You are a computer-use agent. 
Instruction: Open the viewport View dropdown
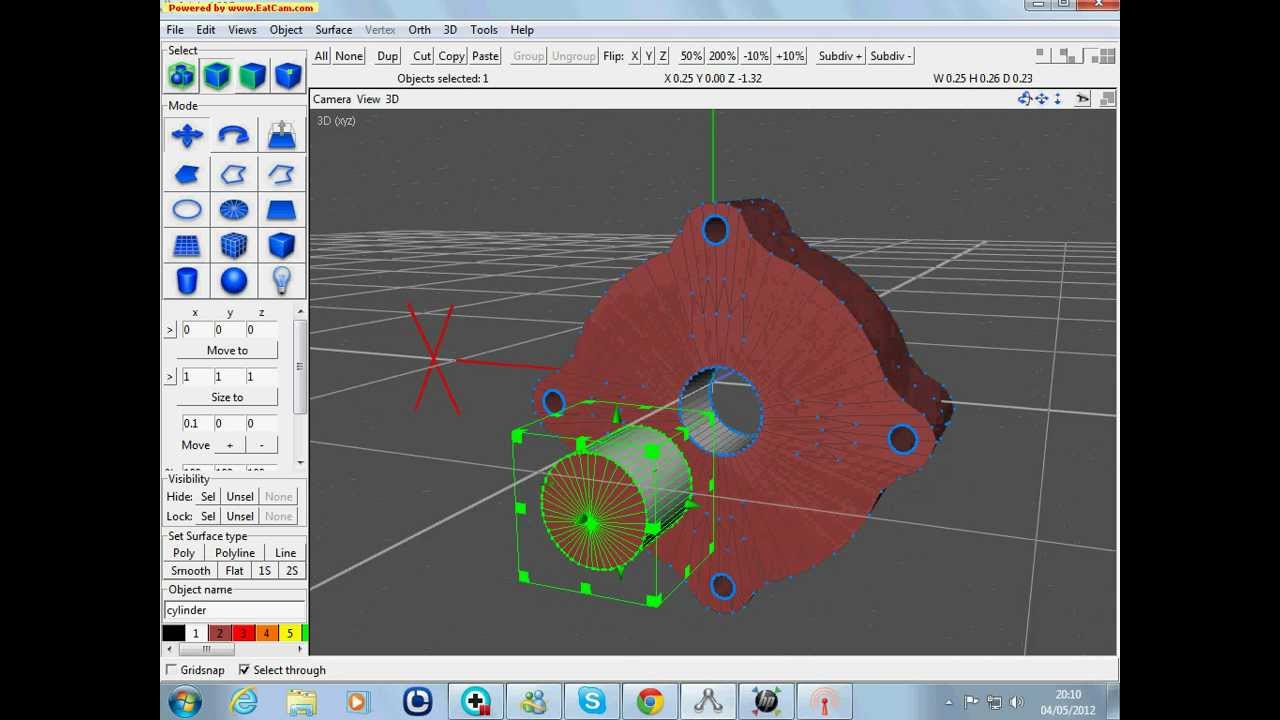[x=368, y=99]
